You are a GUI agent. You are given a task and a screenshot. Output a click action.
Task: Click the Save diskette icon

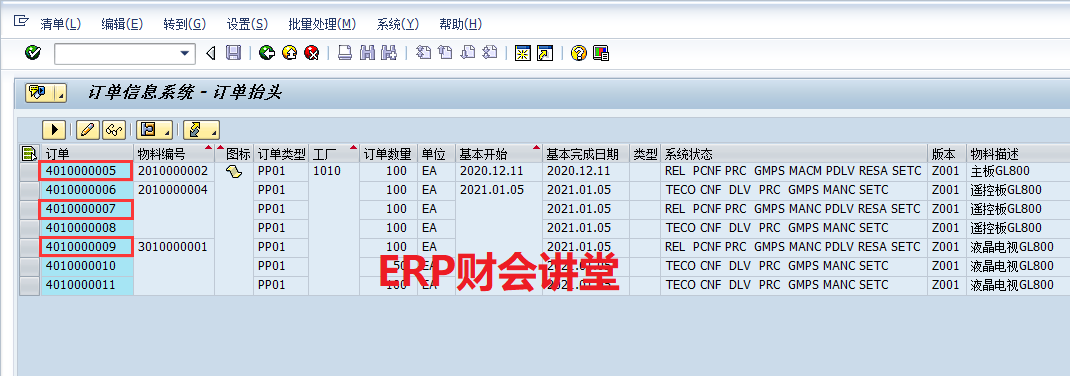click(233, 53)
